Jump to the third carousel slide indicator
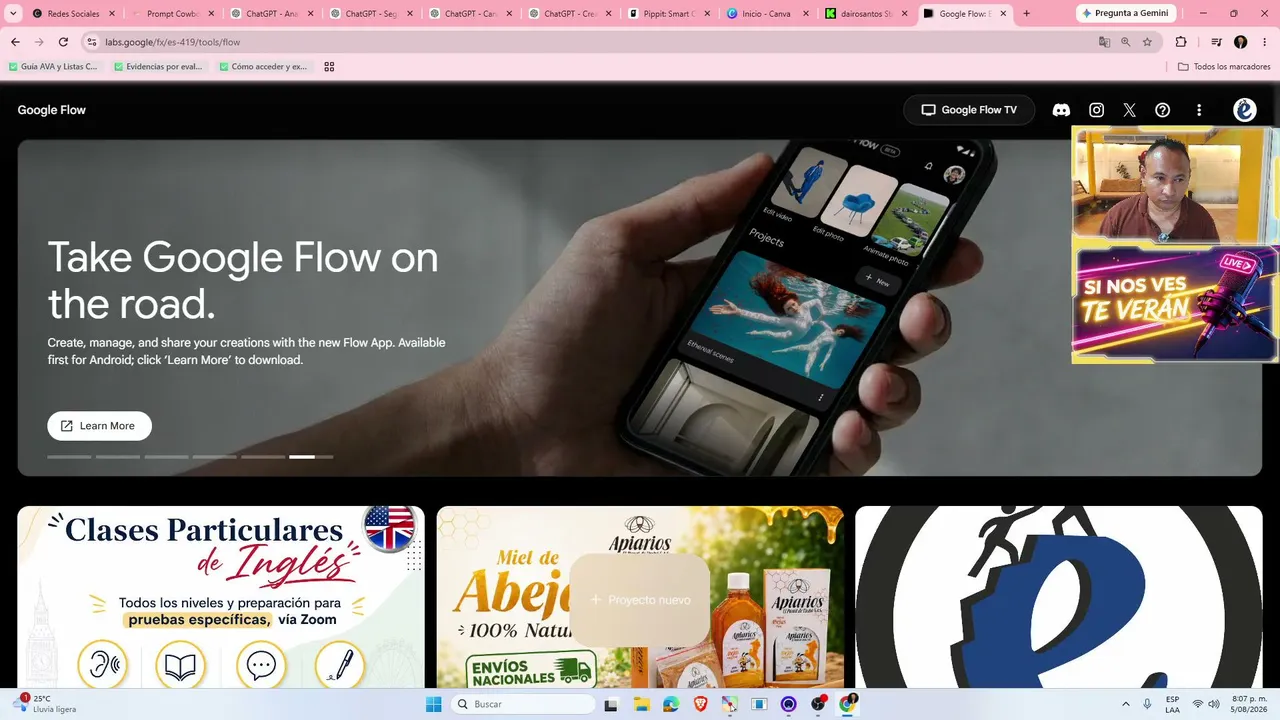The image size is (1280, 720). (x=166, y=457)
